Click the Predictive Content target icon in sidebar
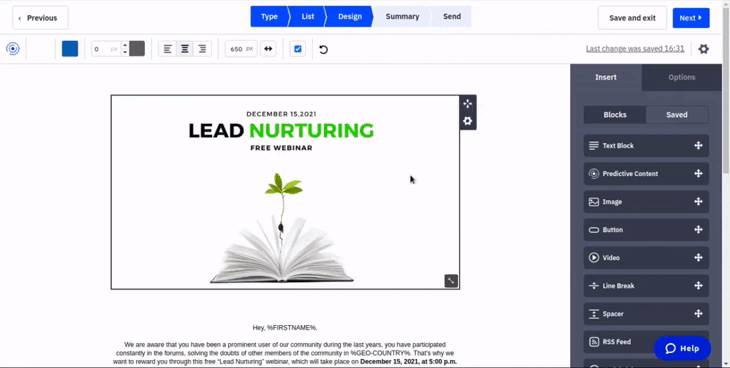730x368 pixels. (x=594, y=174)
